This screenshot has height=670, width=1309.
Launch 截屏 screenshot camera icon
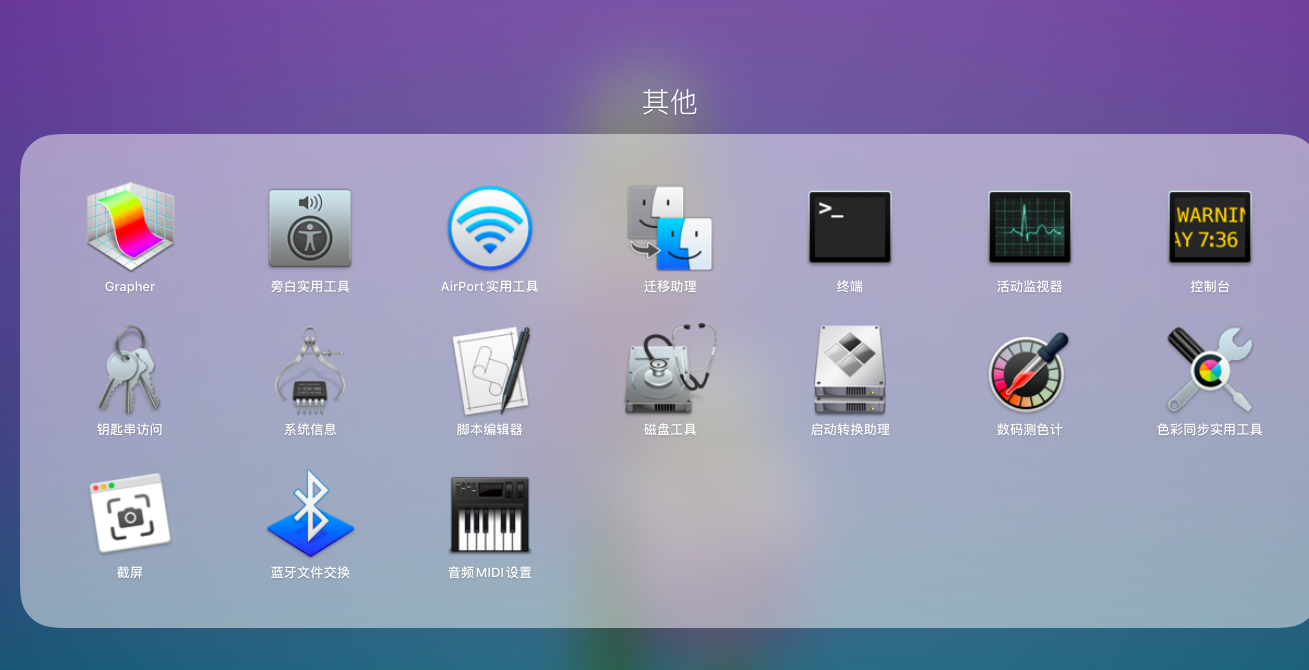coord(130,514)
